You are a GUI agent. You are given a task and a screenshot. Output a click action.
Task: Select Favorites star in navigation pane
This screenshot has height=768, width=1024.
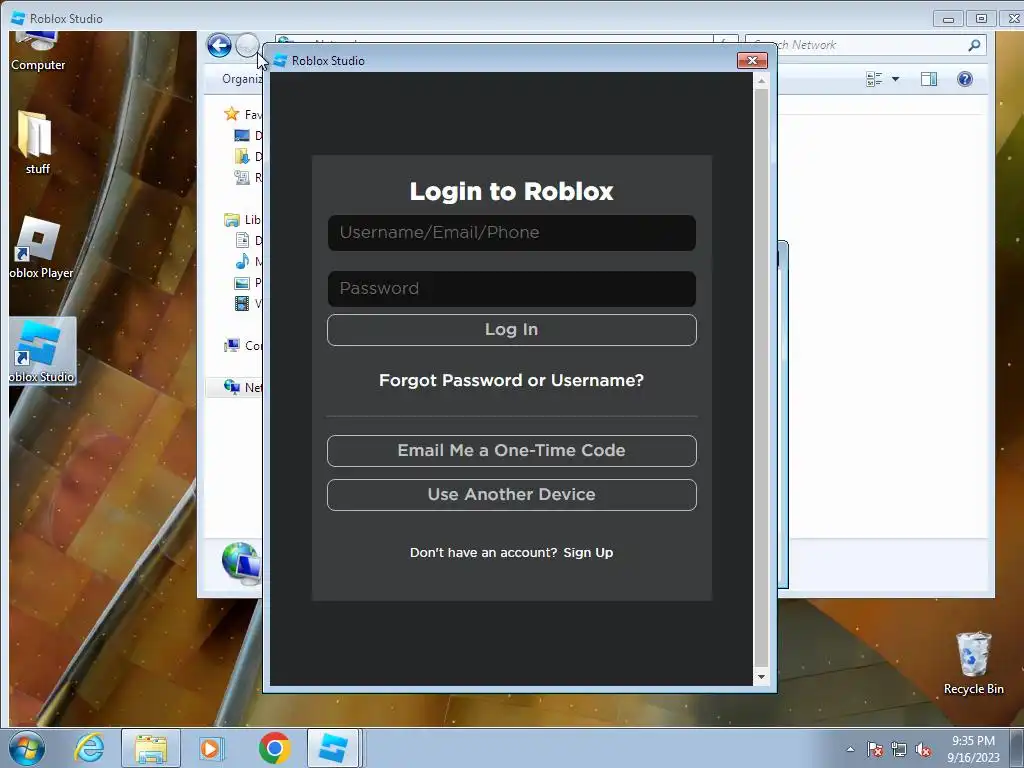[x=231, y=114]
